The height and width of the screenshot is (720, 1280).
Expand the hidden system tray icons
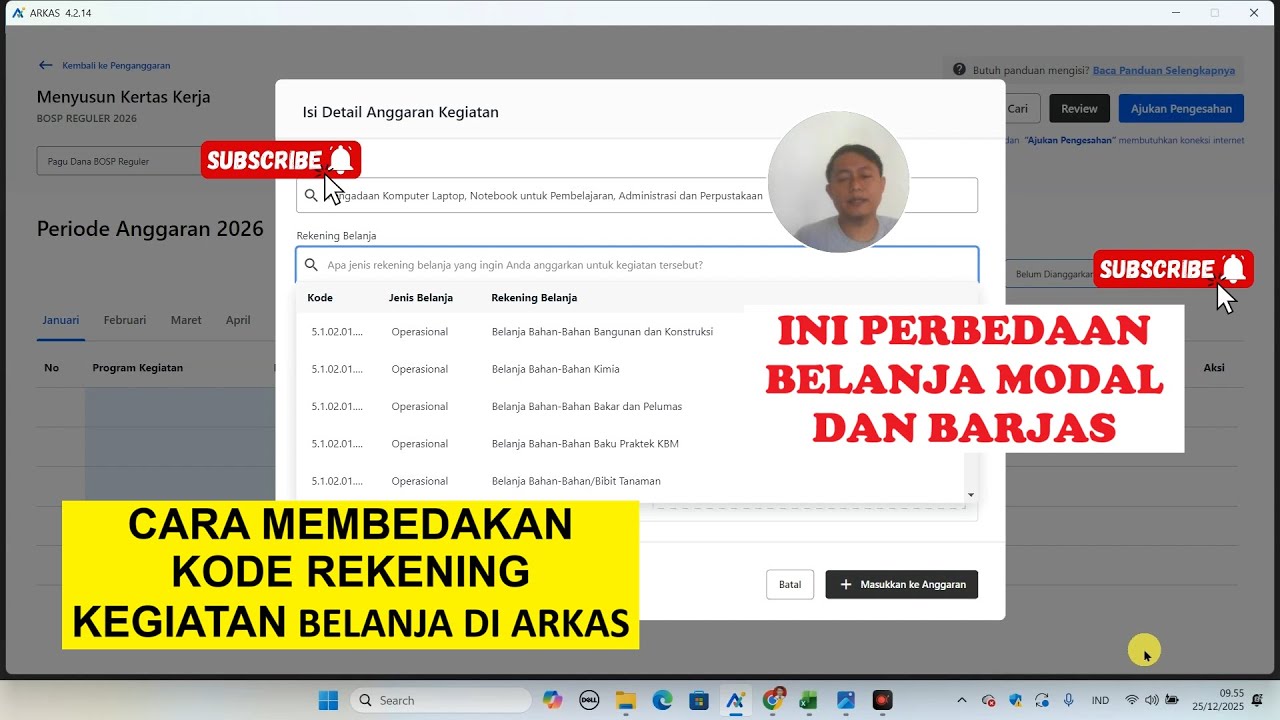[x=962, y=700]
